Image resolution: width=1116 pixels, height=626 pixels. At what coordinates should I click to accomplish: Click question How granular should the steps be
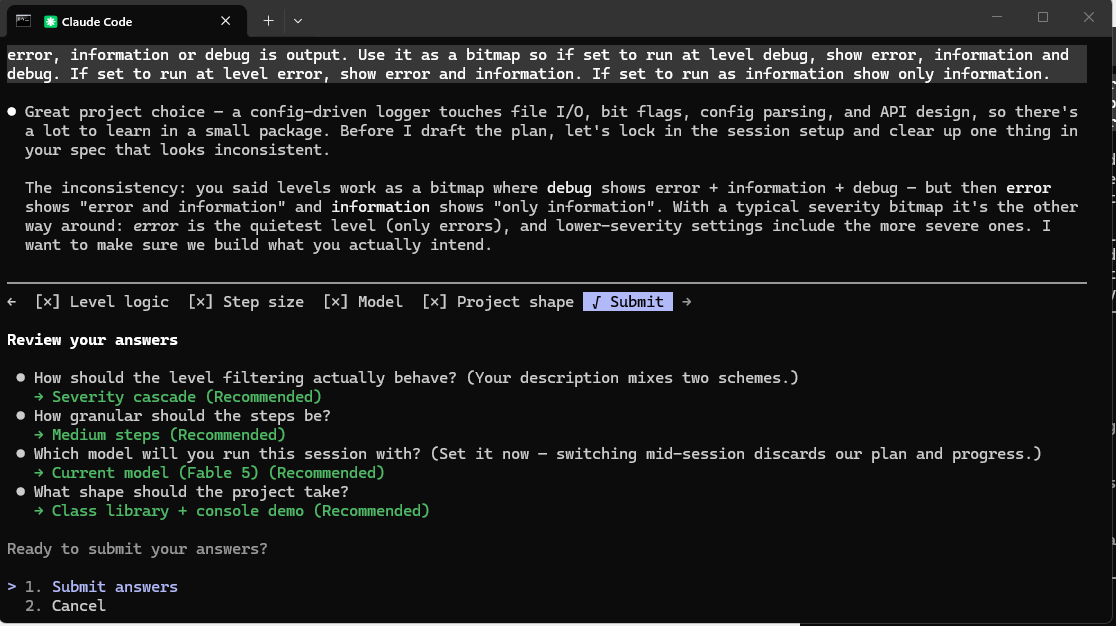182,415
